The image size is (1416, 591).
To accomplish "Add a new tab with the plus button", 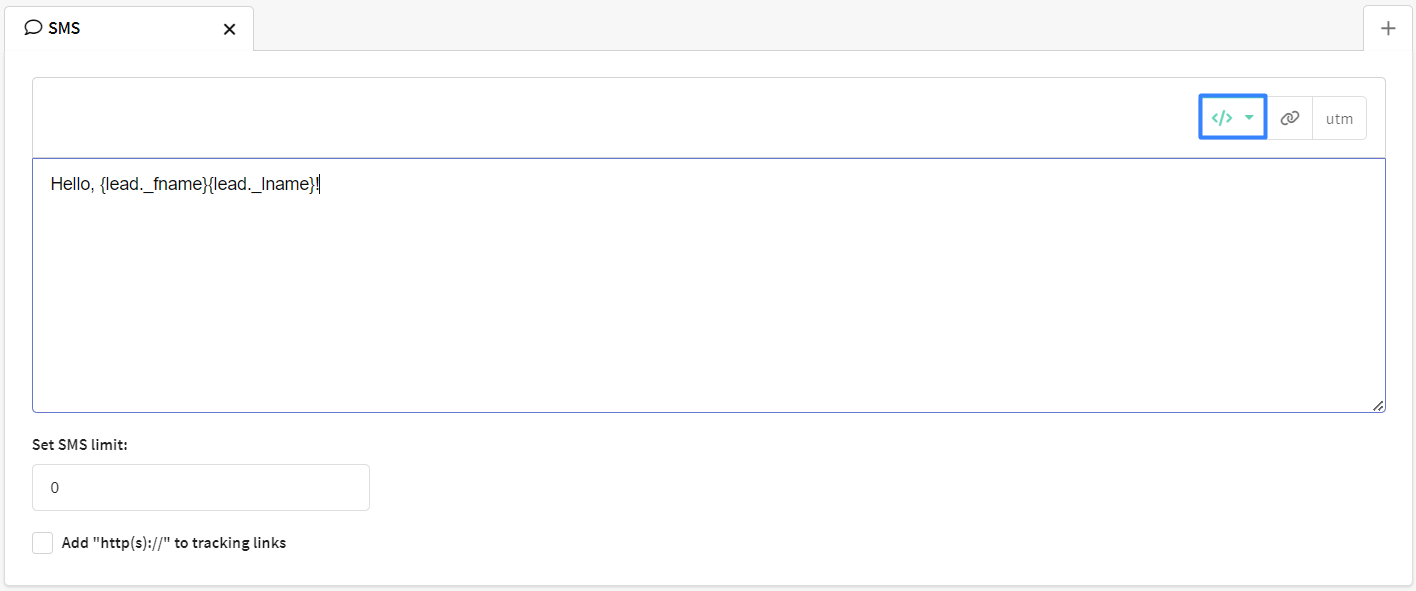I will click(1388, 28).
